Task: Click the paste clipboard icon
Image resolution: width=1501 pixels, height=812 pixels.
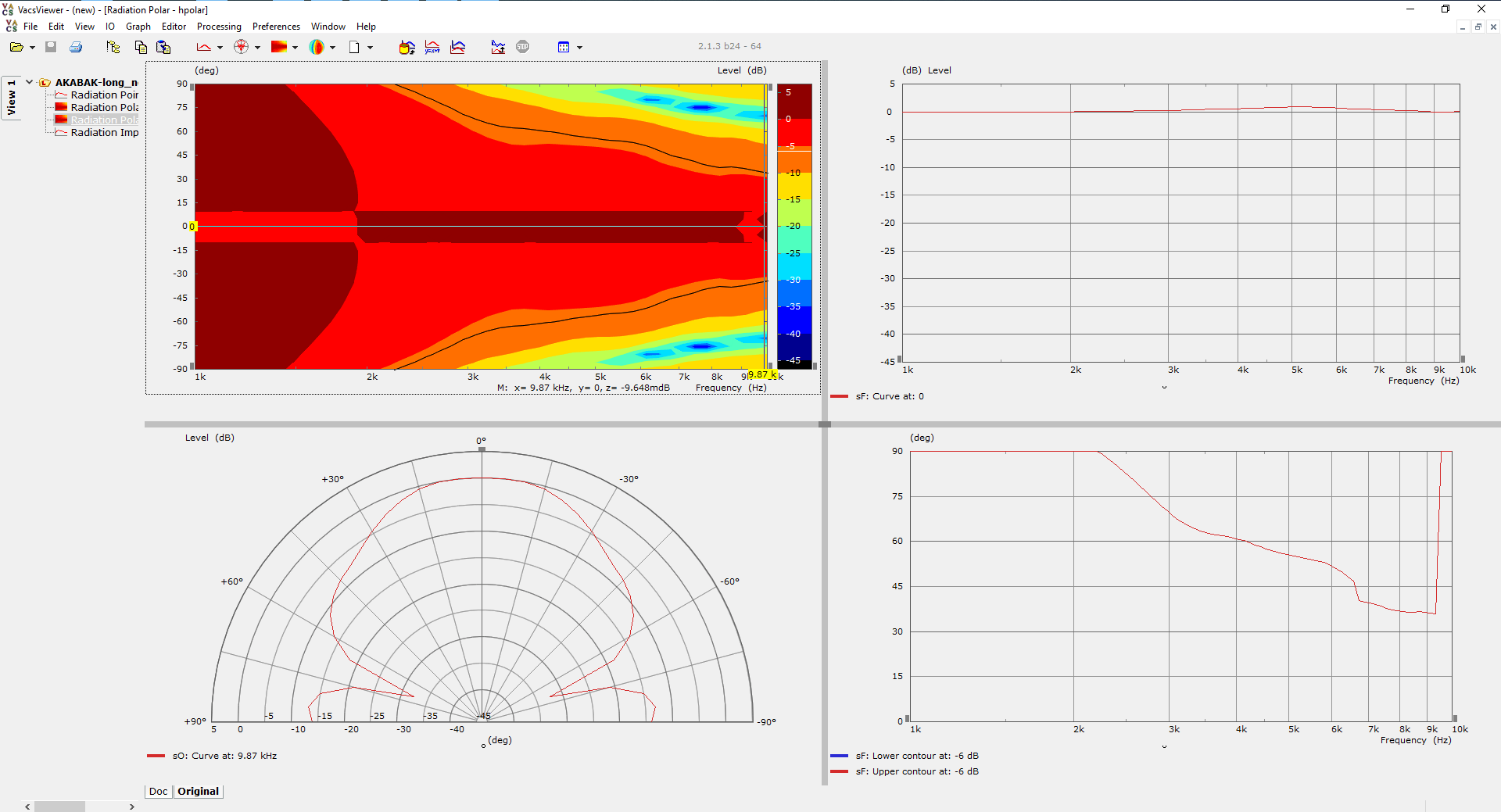Action: pyautogui.click(x=163, y=47)
